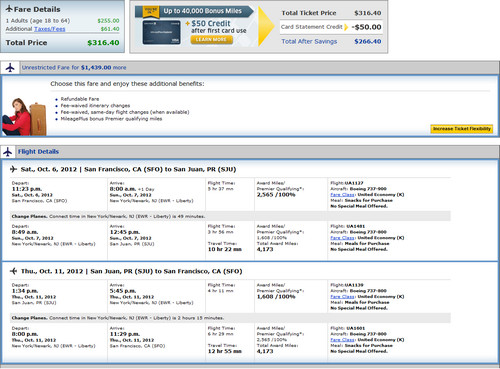
Task: Click the Up to 40,000 Bonus Miles banner
Action: coord(194,11)
